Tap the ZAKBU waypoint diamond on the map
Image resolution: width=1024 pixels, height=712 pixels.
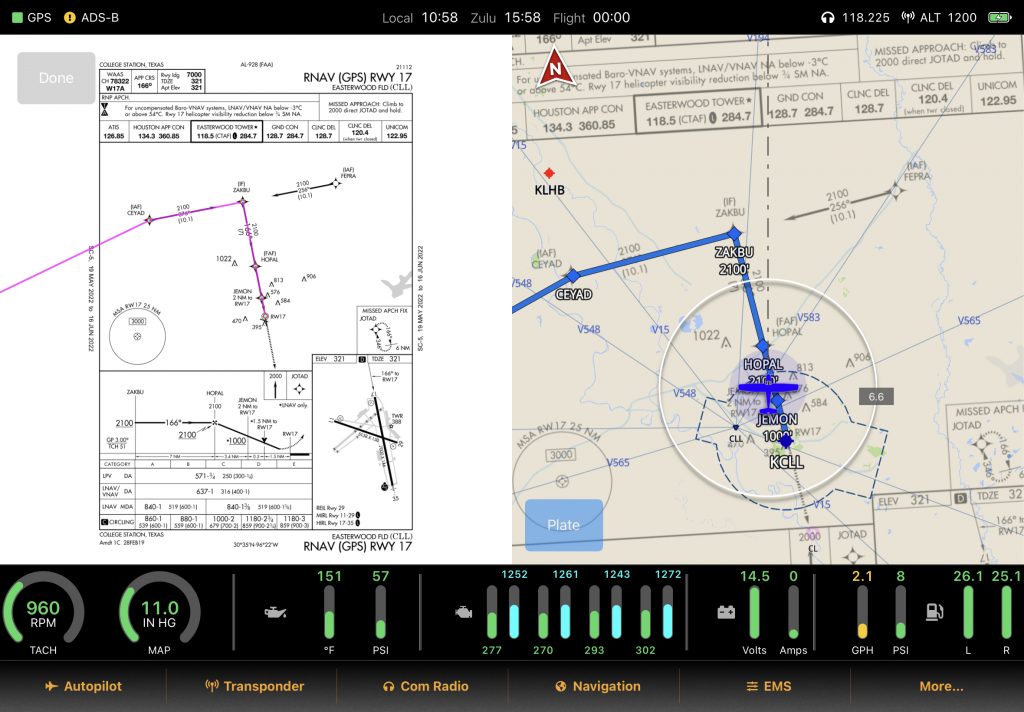point(734,233)
